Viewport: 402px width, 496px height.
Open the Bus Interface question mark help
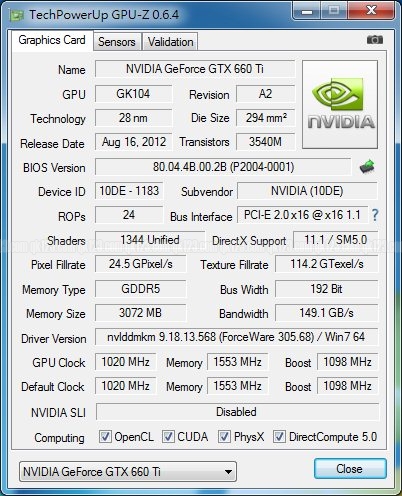tap(375, 215)
